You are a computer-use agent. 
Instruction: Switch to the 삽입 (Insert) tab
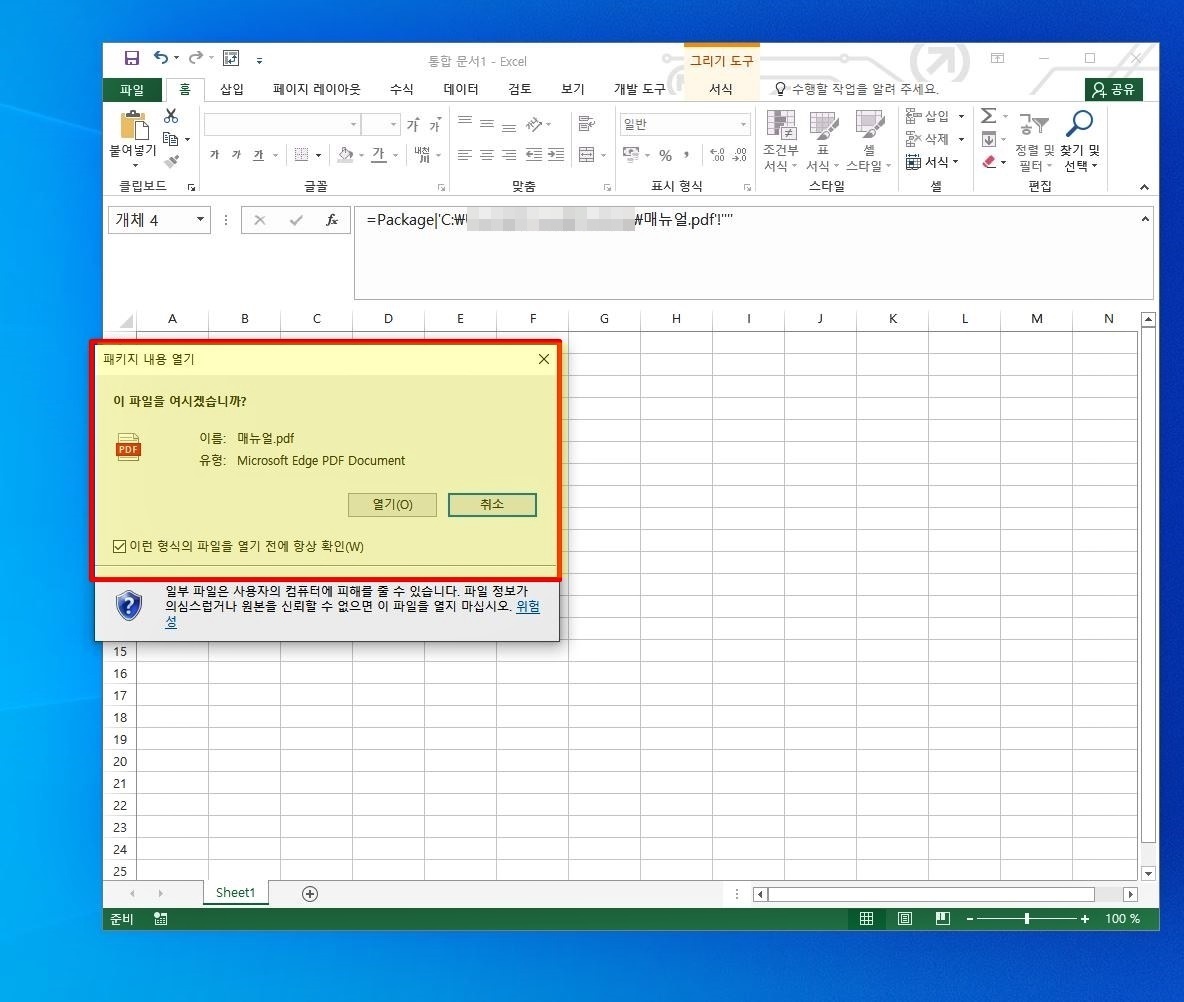pyautogui.click(x=232, y=89)
